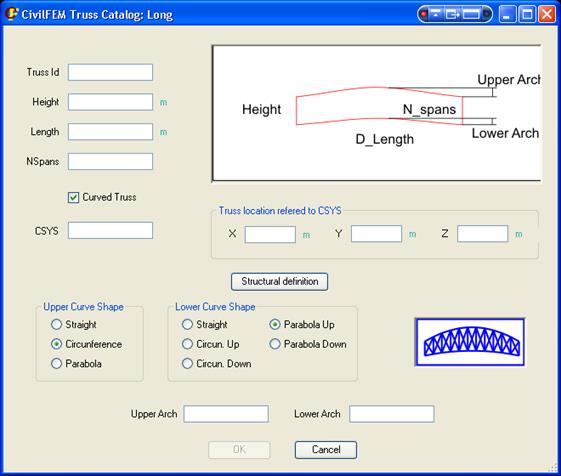The height and width of the screenshot is (476, 561).
Task: Focus the NSpans input field
Action: point(110,161)
